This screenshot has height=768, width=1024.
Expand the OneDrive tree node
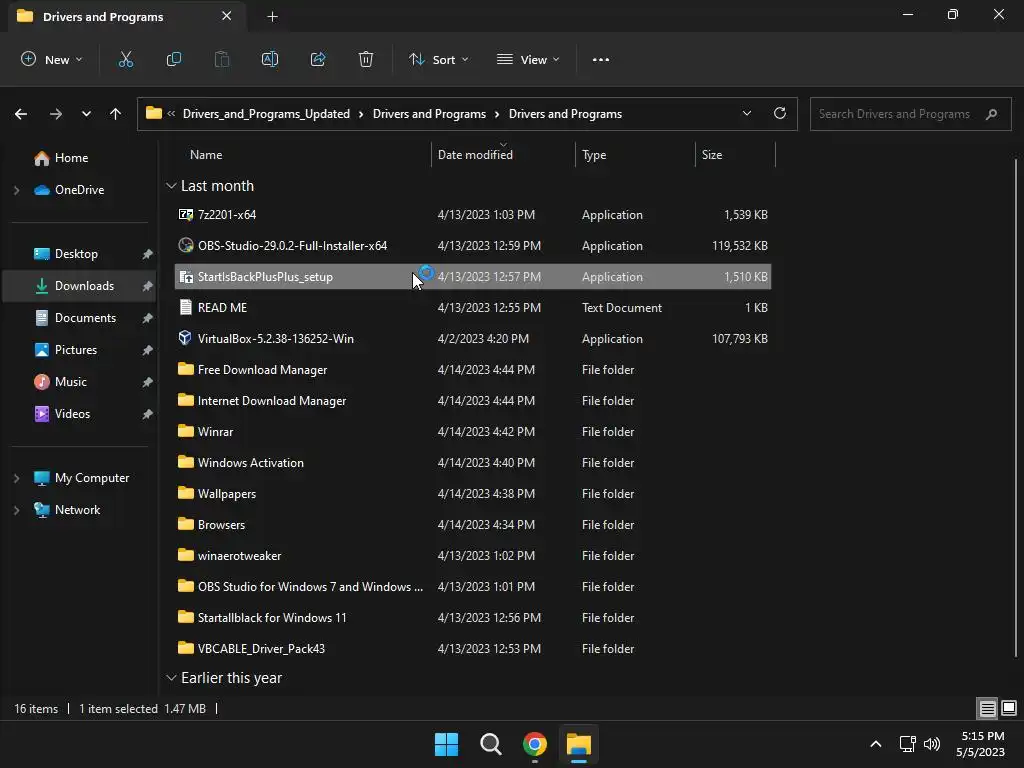coord(17,190)
